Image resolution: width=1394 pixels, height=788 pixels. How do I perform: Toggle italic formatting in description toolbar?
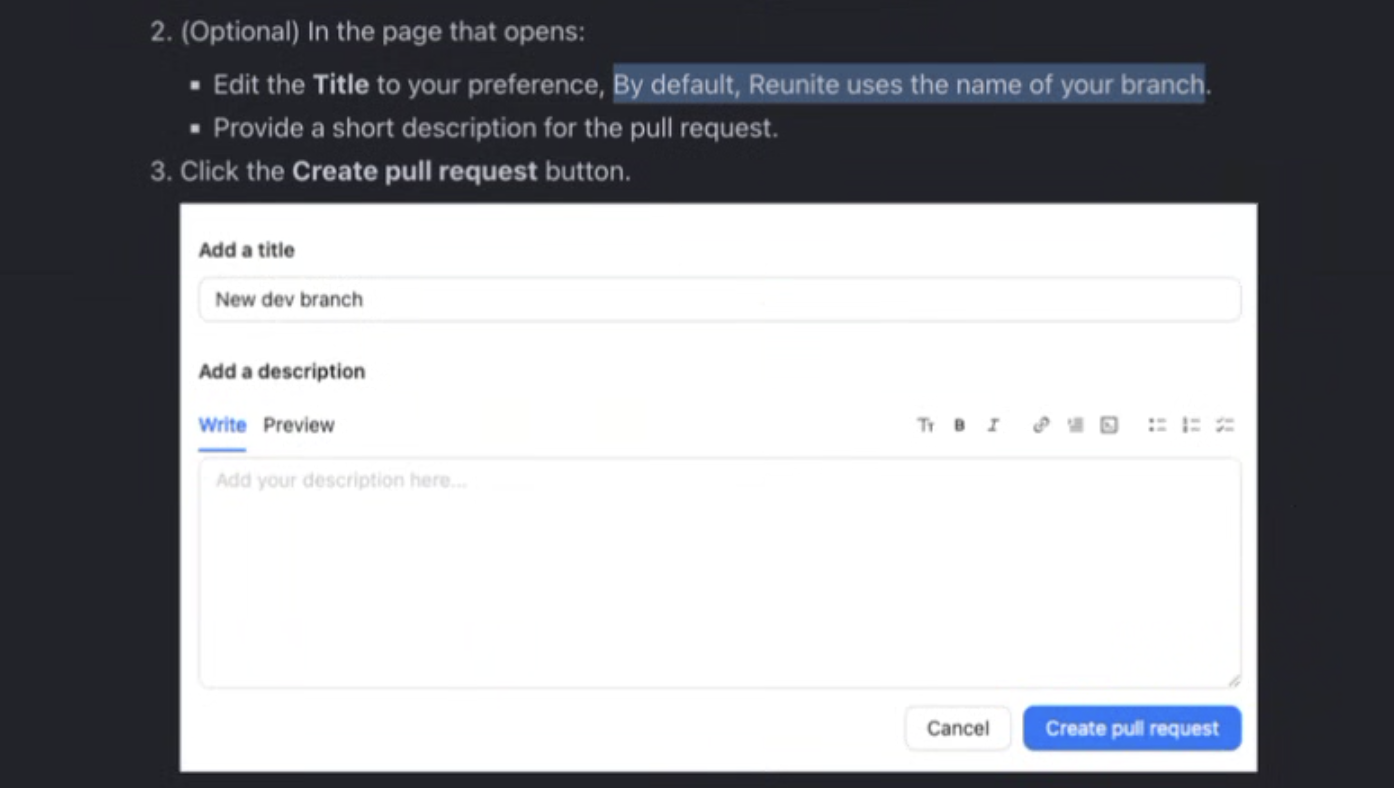[x=993, y=425]
